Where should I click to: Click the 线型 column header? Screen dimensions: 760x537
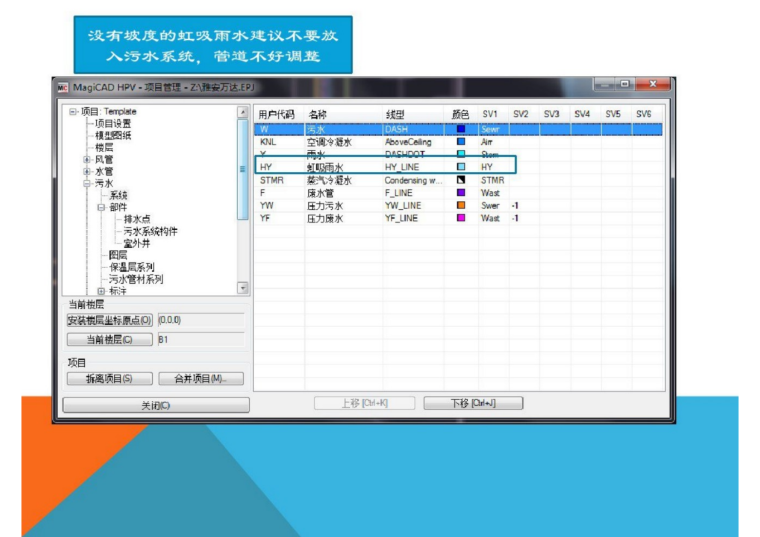click(x=395, y=115)
